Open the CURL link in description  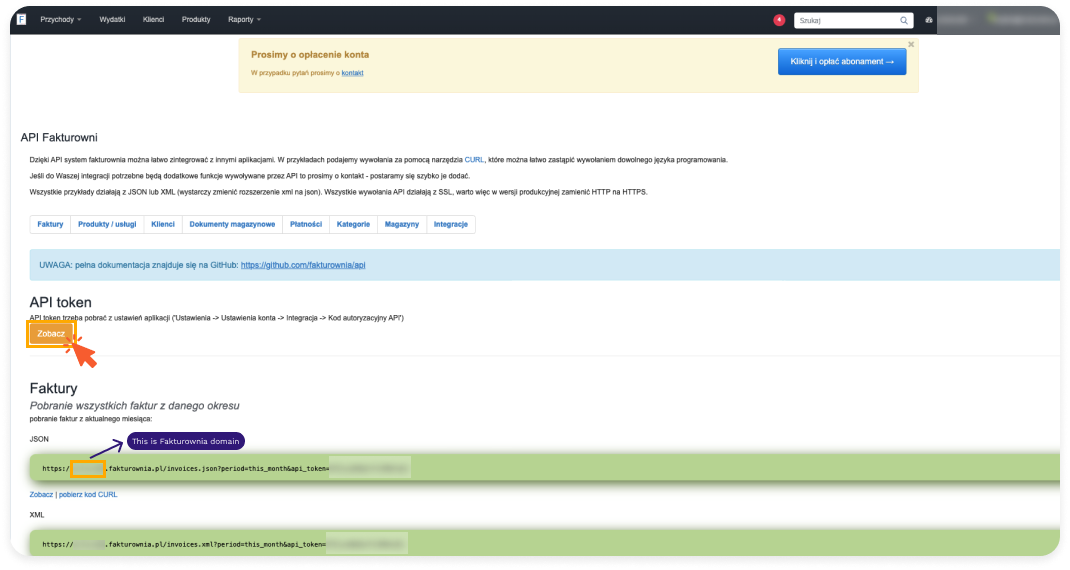pyautogui.click(x=474, y=160)
